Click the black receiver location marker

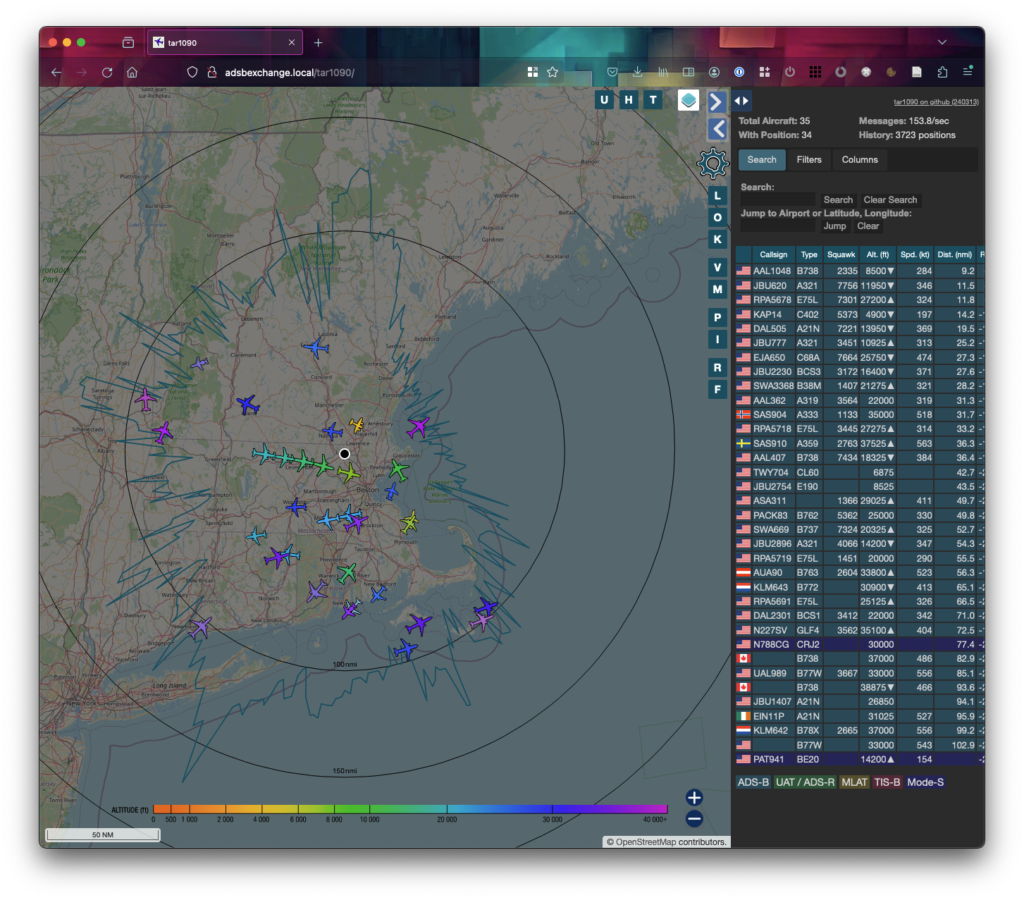click(344, 454)
